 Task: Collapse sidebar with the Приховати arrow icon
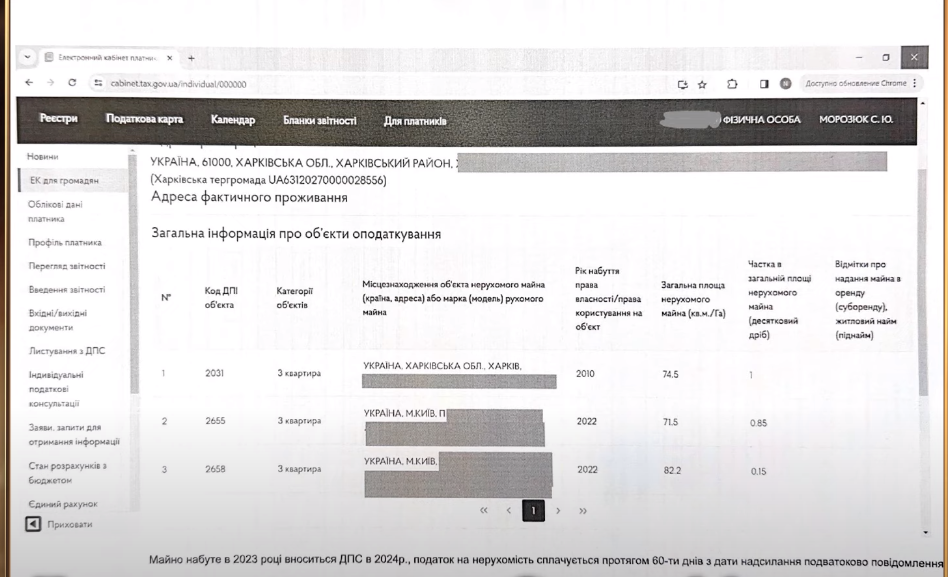[x=33, y=524]
